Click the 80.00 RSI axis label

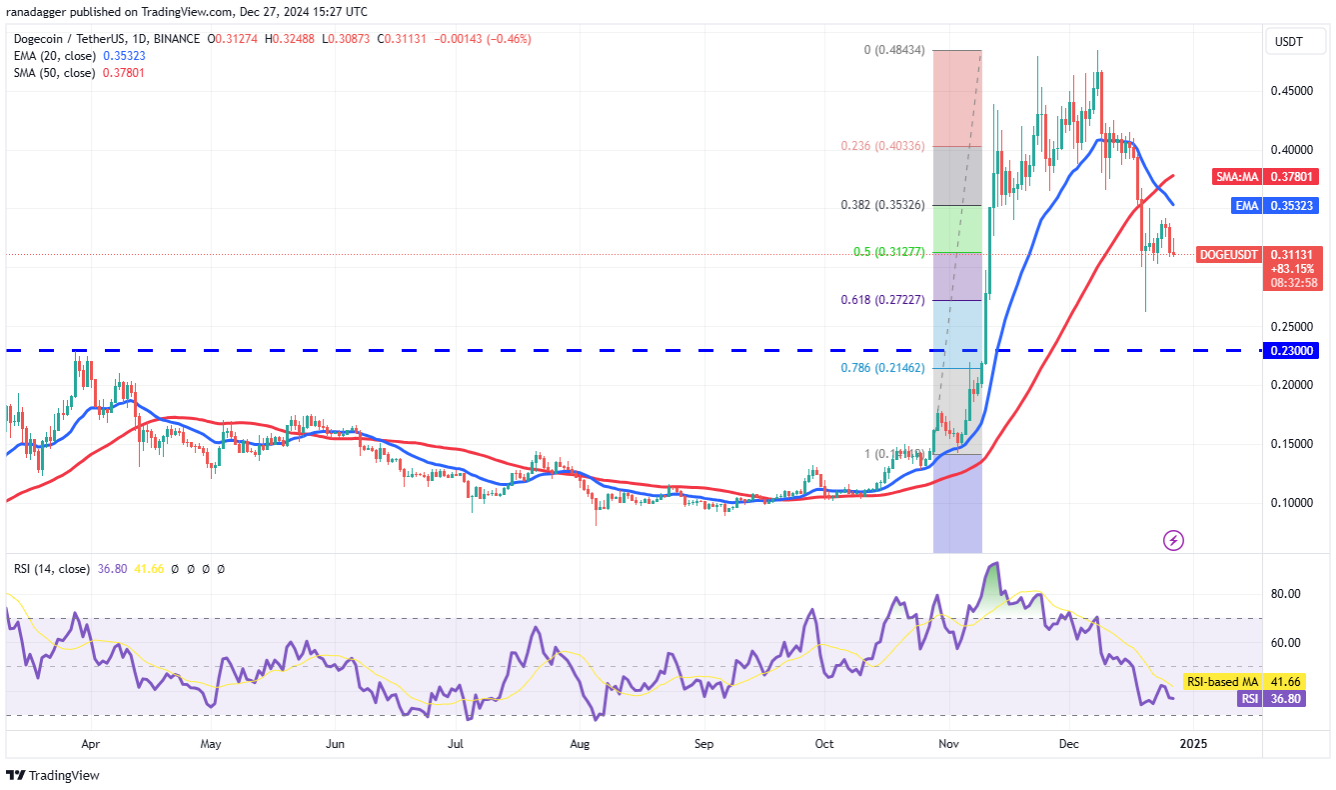tap(1285, 594)
